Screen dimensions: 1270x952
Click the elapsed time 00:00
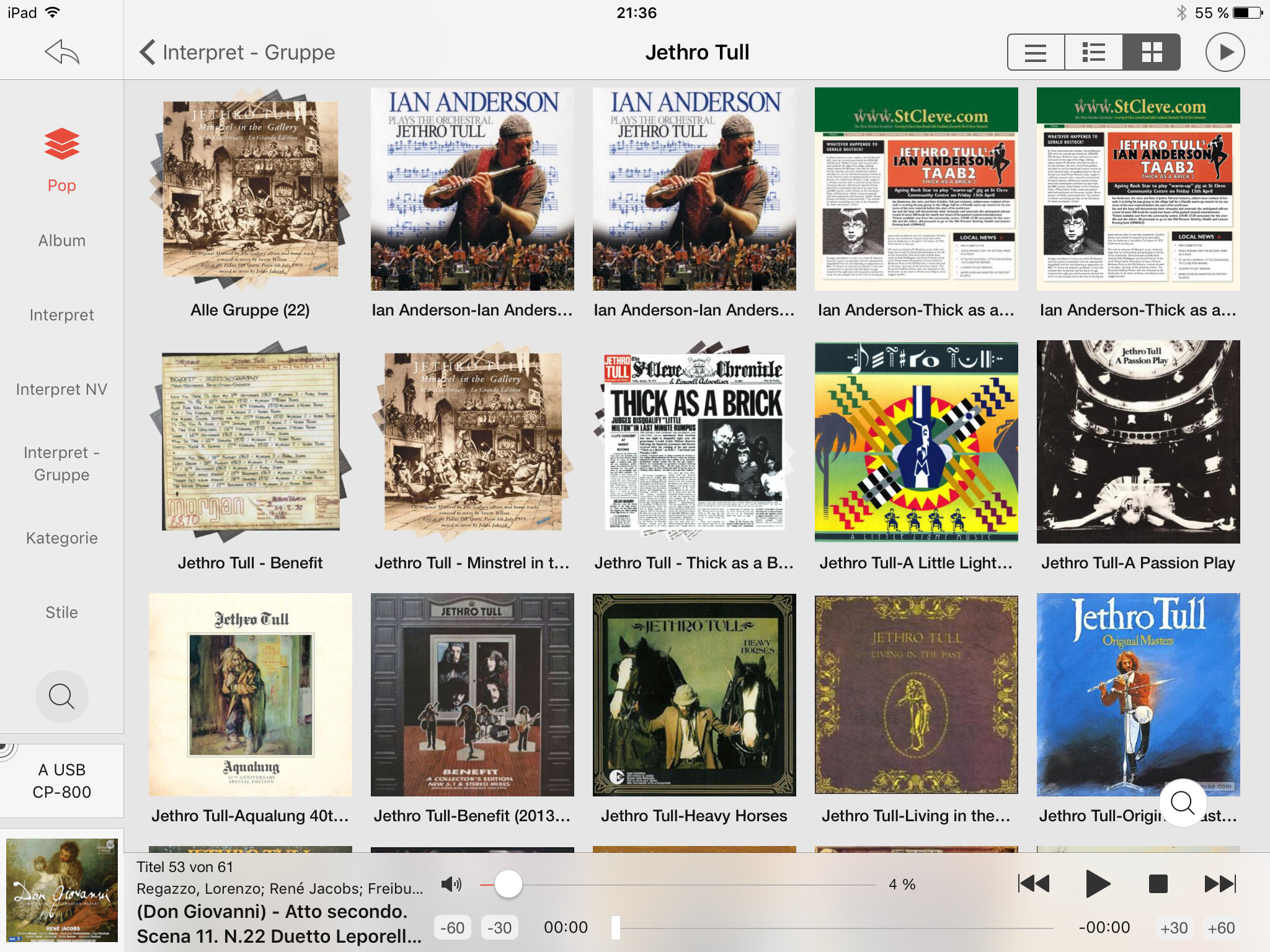click(x=566, y=928)
